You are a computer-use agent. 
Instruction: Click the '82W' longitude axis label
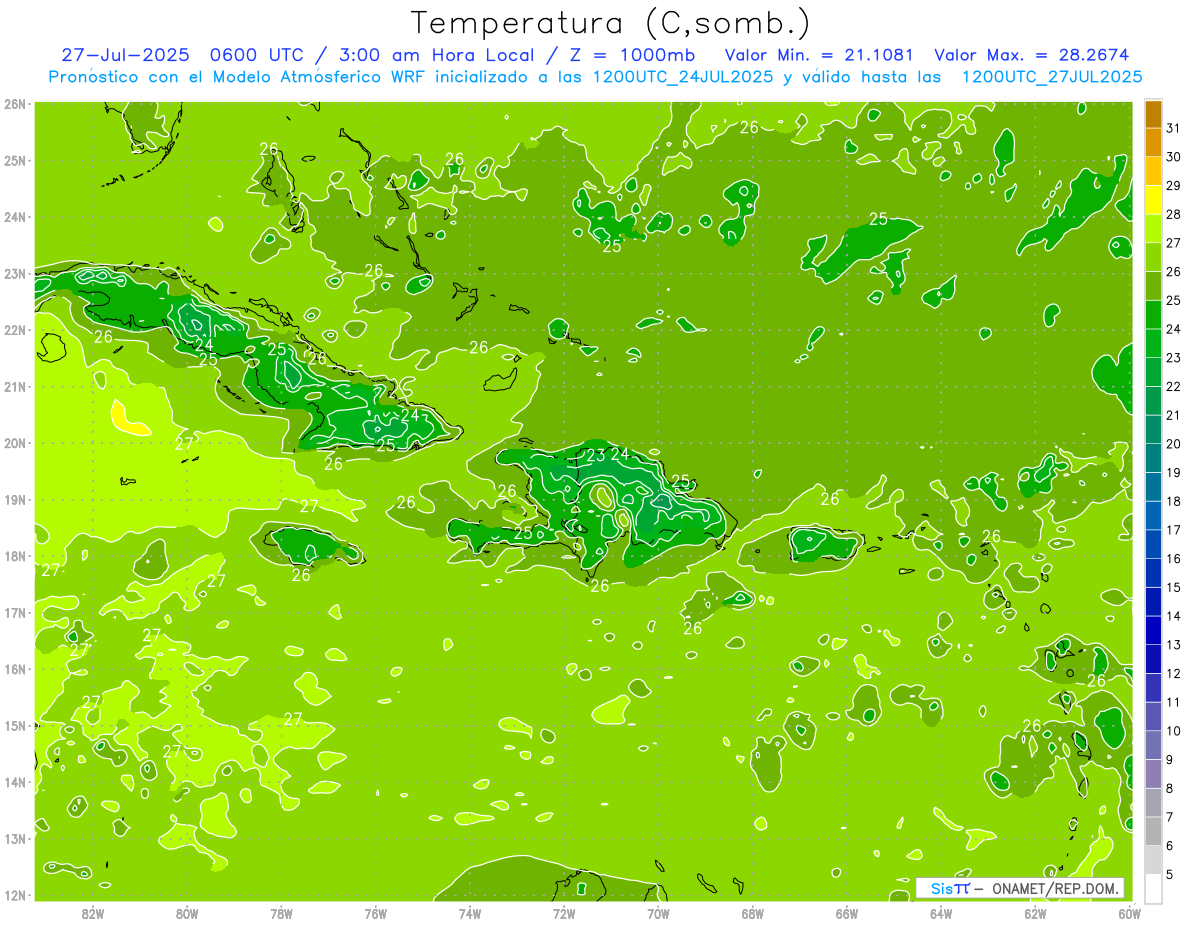tap(93, 913)
